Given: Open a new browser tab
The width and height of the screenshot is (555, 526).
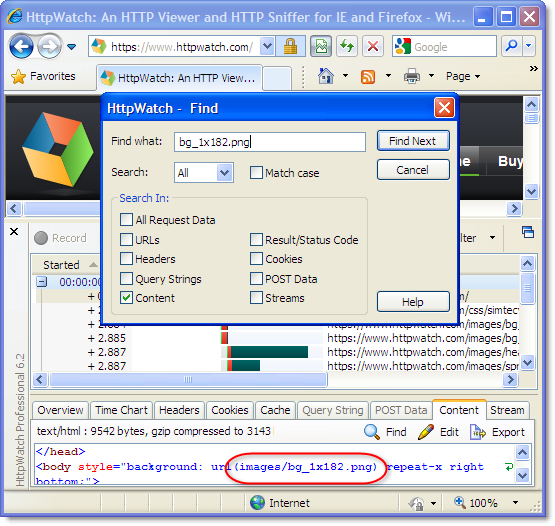Looking at the screenshot, I should tap(277, 78).
